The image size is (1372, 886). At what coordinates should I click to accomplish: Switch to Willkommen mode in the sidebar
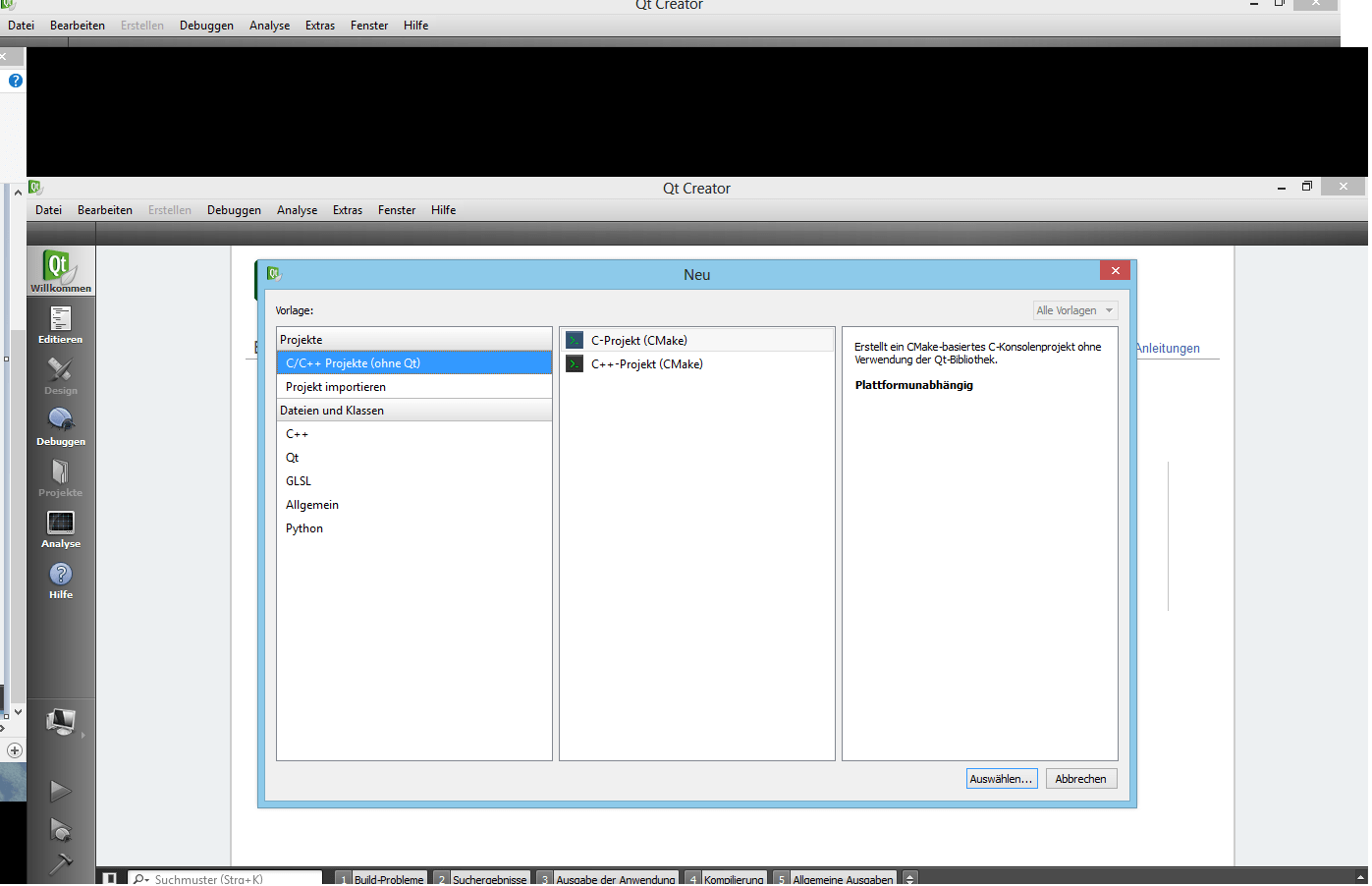pyautogui.click(x=61, y=270)
